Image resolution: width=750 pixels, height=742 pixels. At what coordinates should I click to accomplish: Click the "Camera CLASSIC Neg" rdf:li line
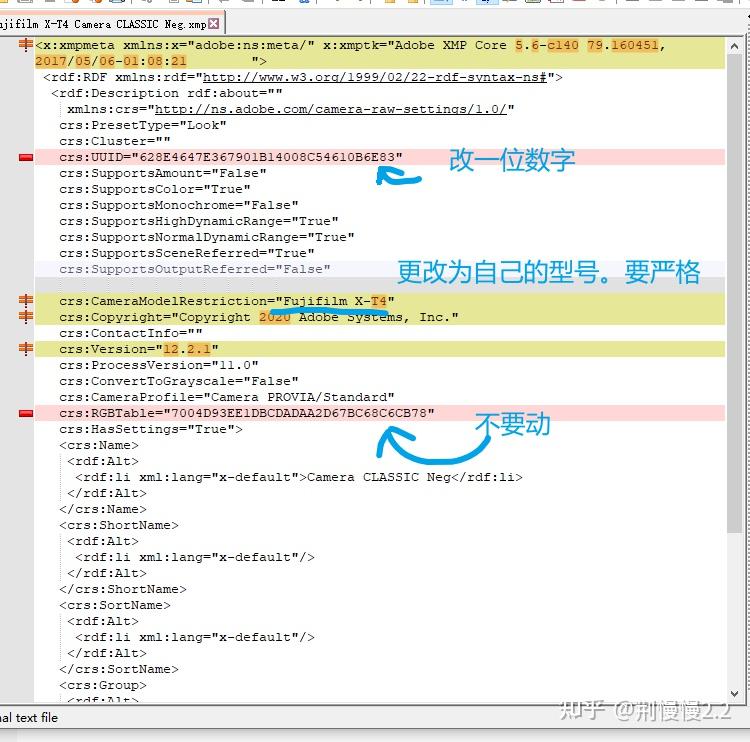tap(299, 477)
